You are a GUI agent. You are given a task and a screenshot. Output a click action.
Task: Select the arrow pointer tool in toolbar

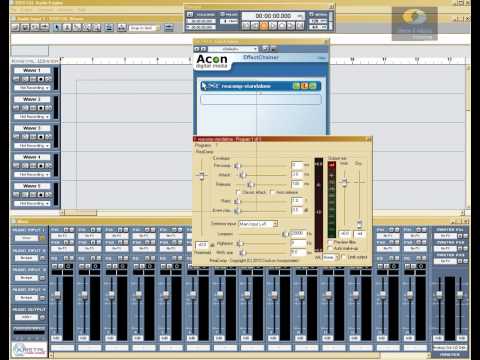(57, 28)
